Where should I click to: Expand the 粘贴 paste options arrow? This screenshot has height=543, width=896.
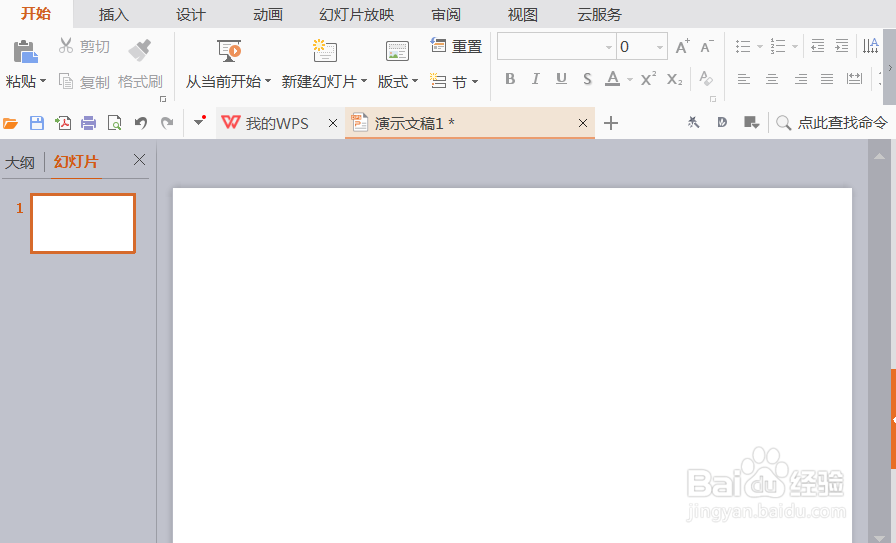click(43, 81)
